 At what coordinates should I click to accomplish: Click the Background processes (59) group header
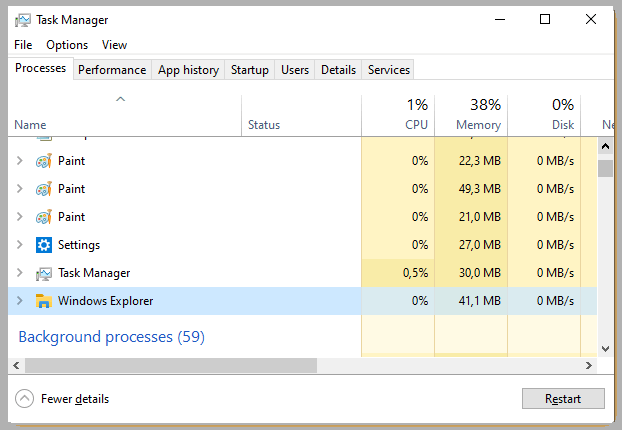(111, 337)
